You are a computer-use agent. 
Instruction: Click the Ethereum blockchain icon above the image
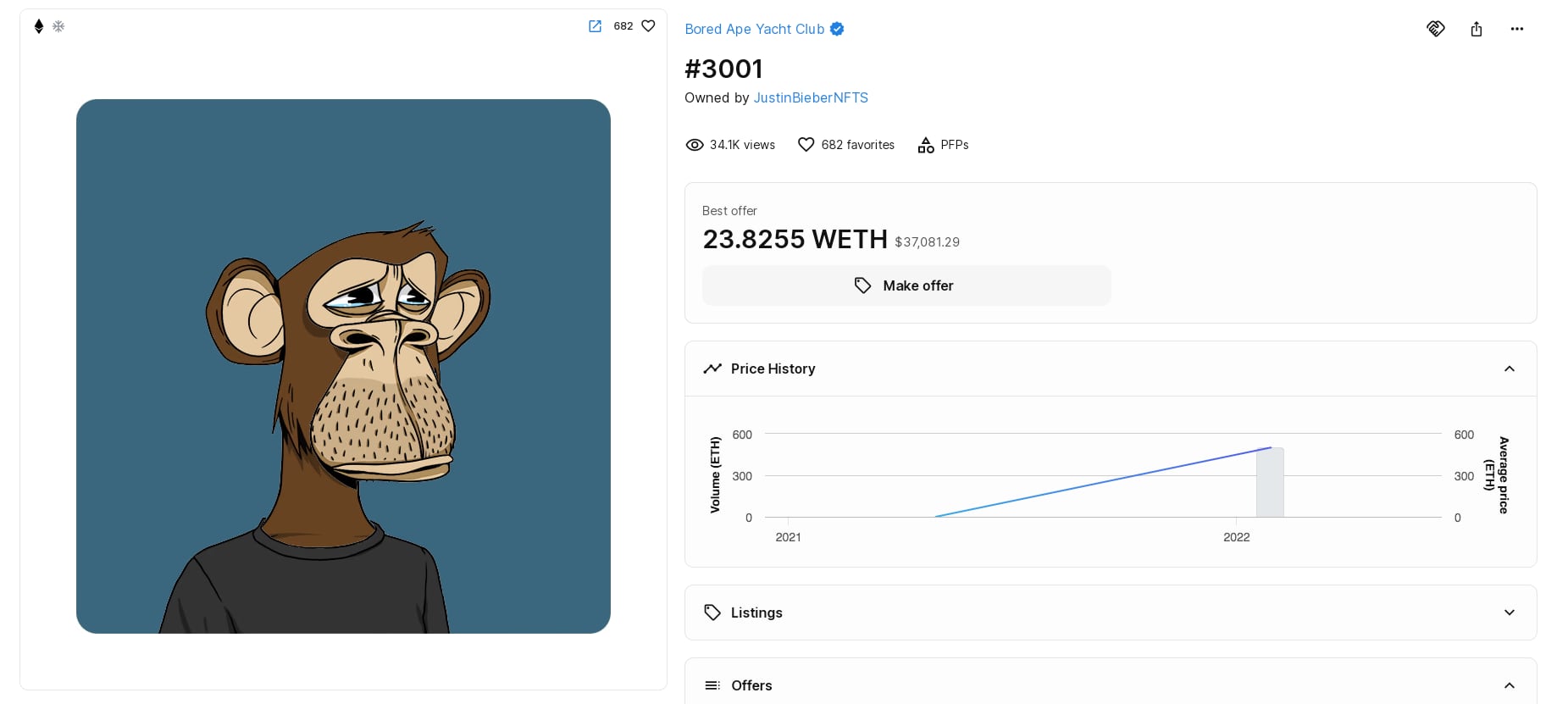click(38, 26)
